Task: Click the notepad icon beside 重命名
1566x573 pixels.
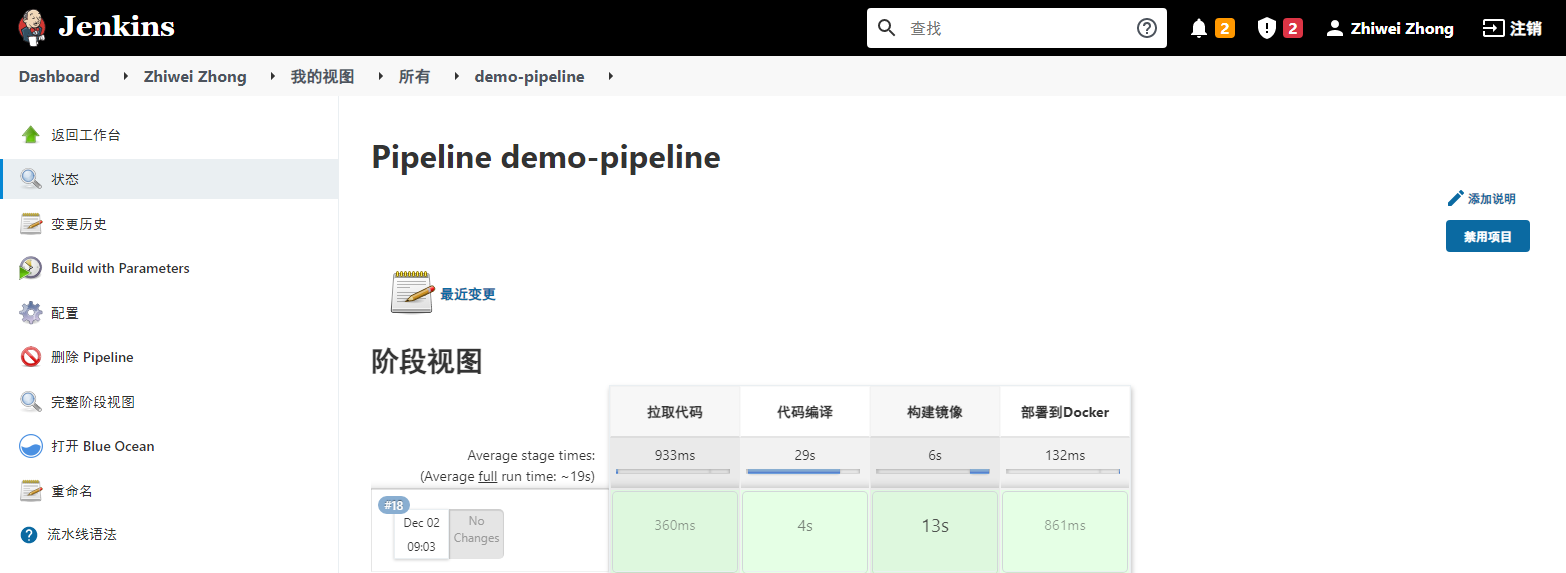Action: [31, 491]
